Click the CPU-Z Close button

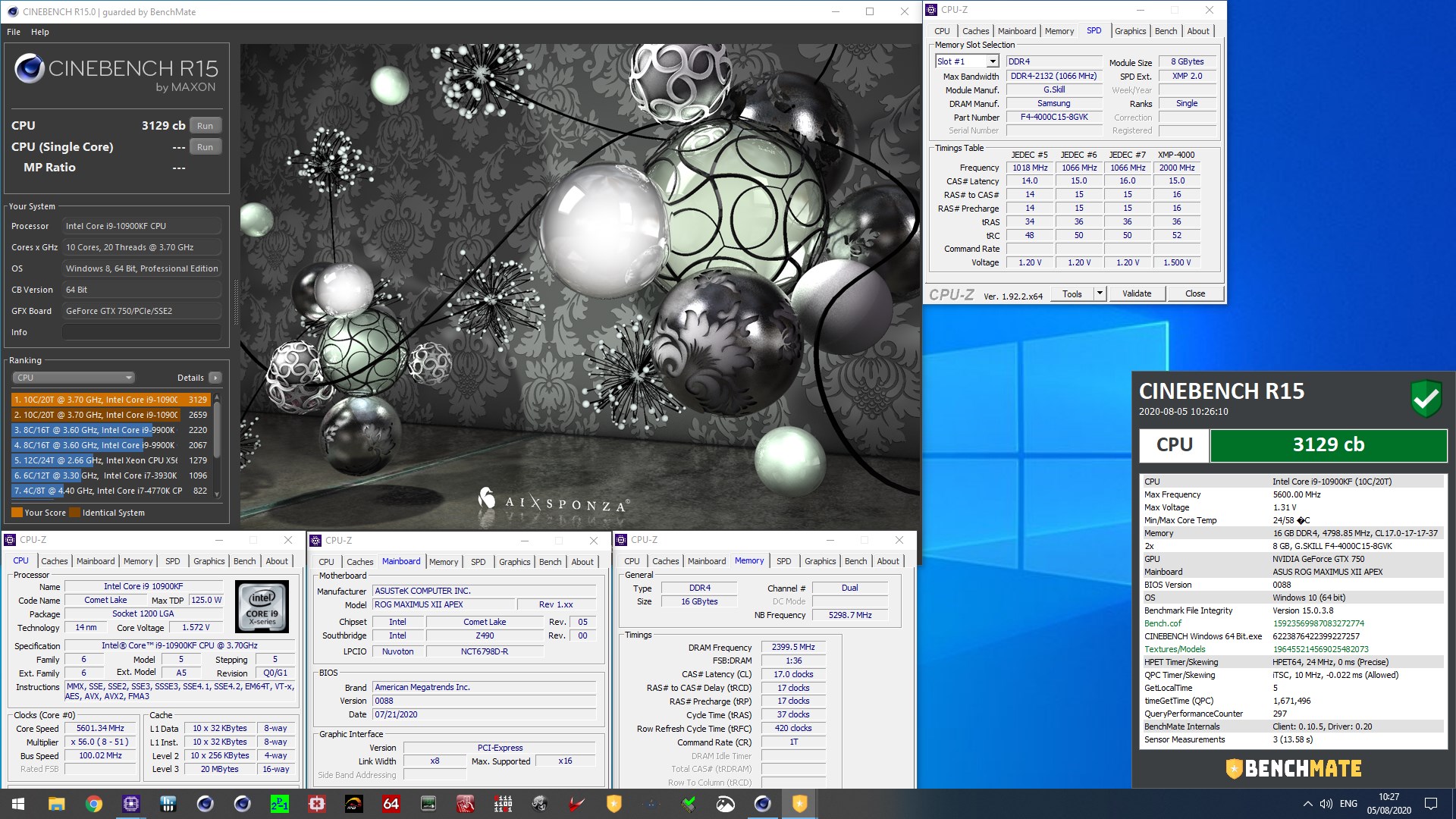click(1195, 293)
